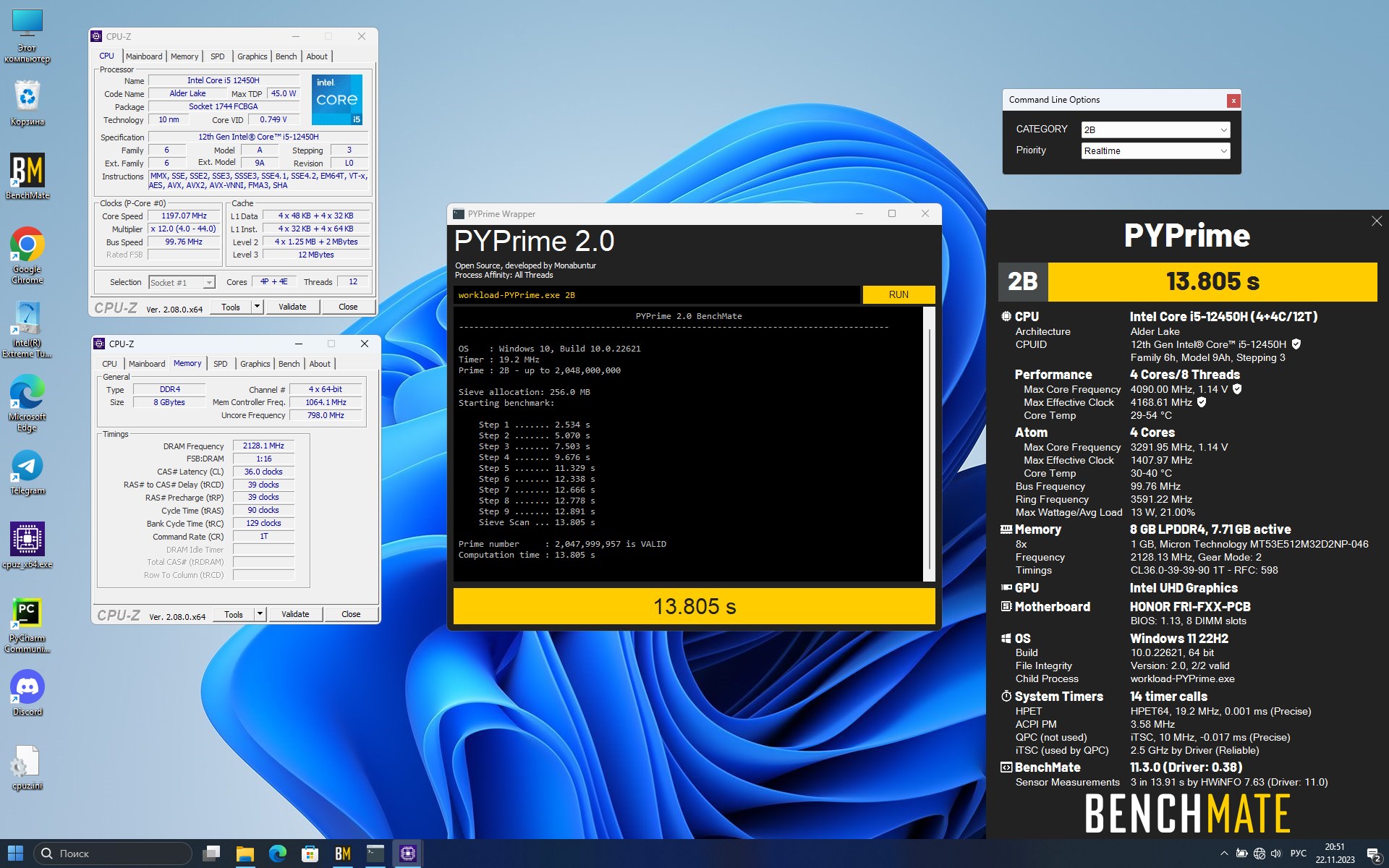Viewport: 1389px width, 868px height.
Task: Open Graphics tab in top CPU-Z window
Action: 252,56
